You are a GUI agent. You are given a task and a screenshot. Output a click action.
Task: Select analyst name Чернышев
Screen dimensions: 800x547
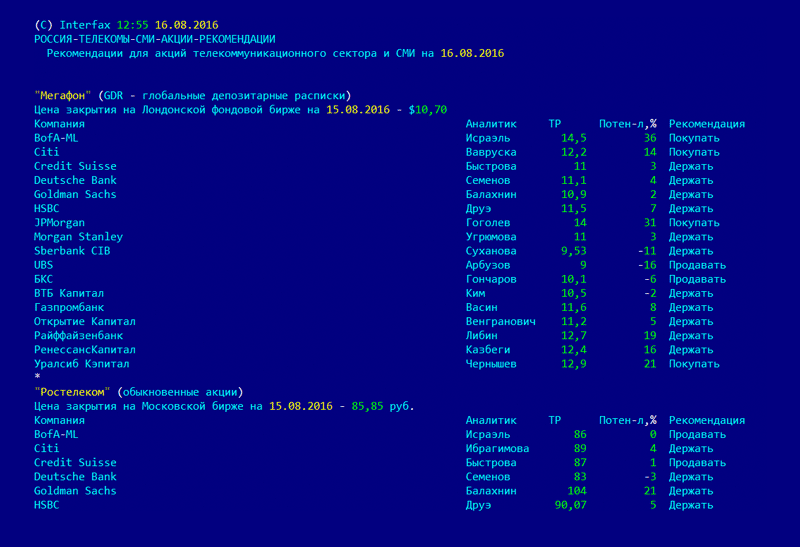(491, 364)
